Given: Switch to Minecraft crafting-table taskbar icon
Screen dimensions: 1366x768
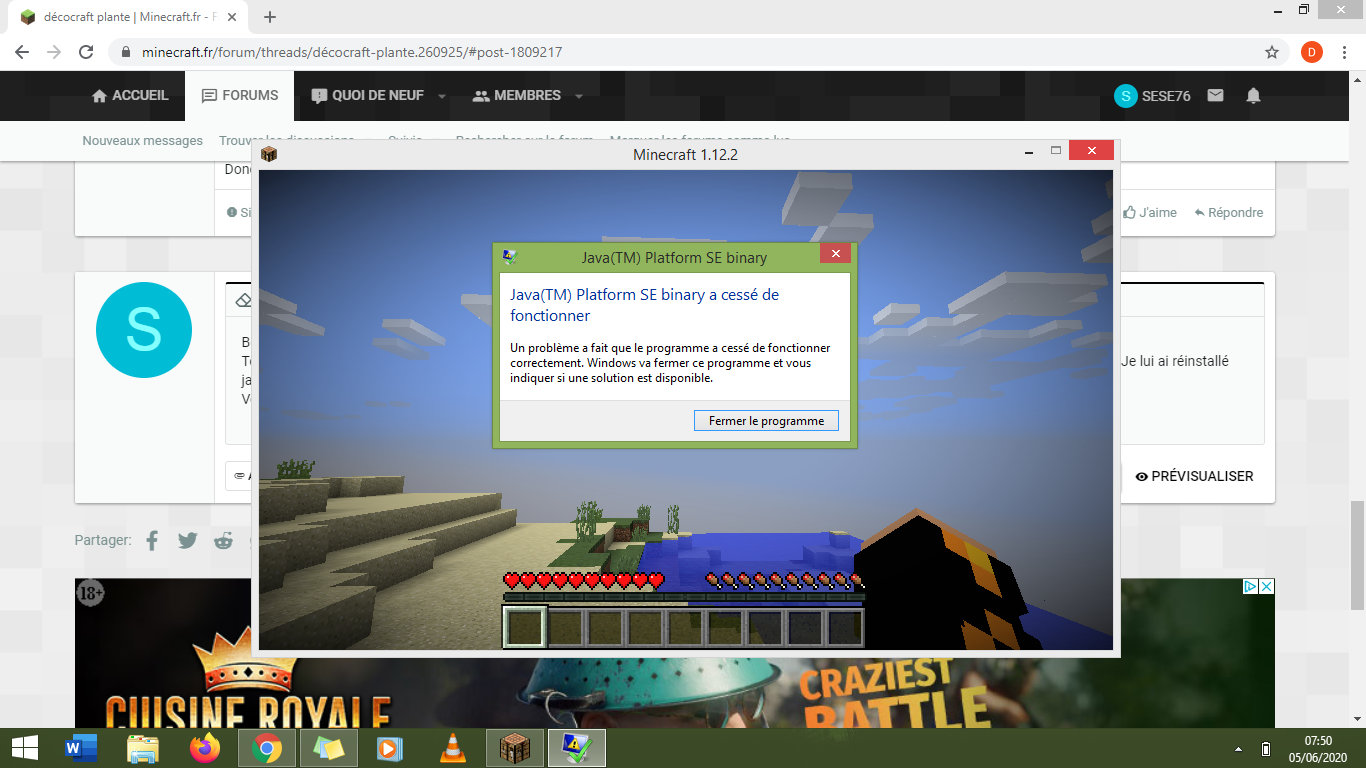Looking at the screenshot, I should (x=515, y=748).
